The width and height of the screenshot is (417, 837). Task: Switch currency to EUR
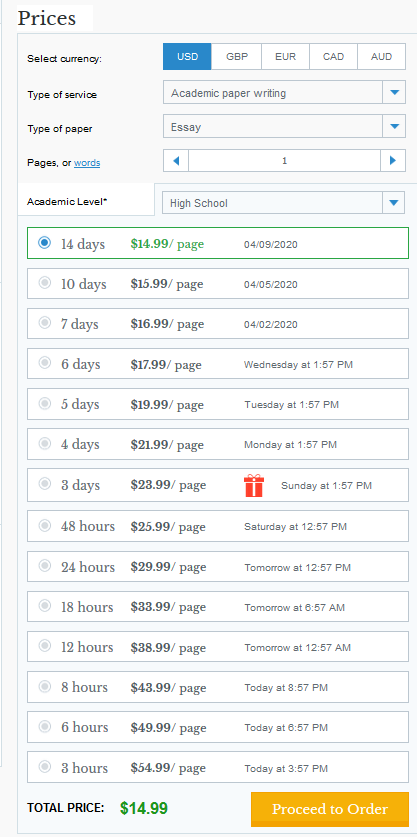coord(285,57)
